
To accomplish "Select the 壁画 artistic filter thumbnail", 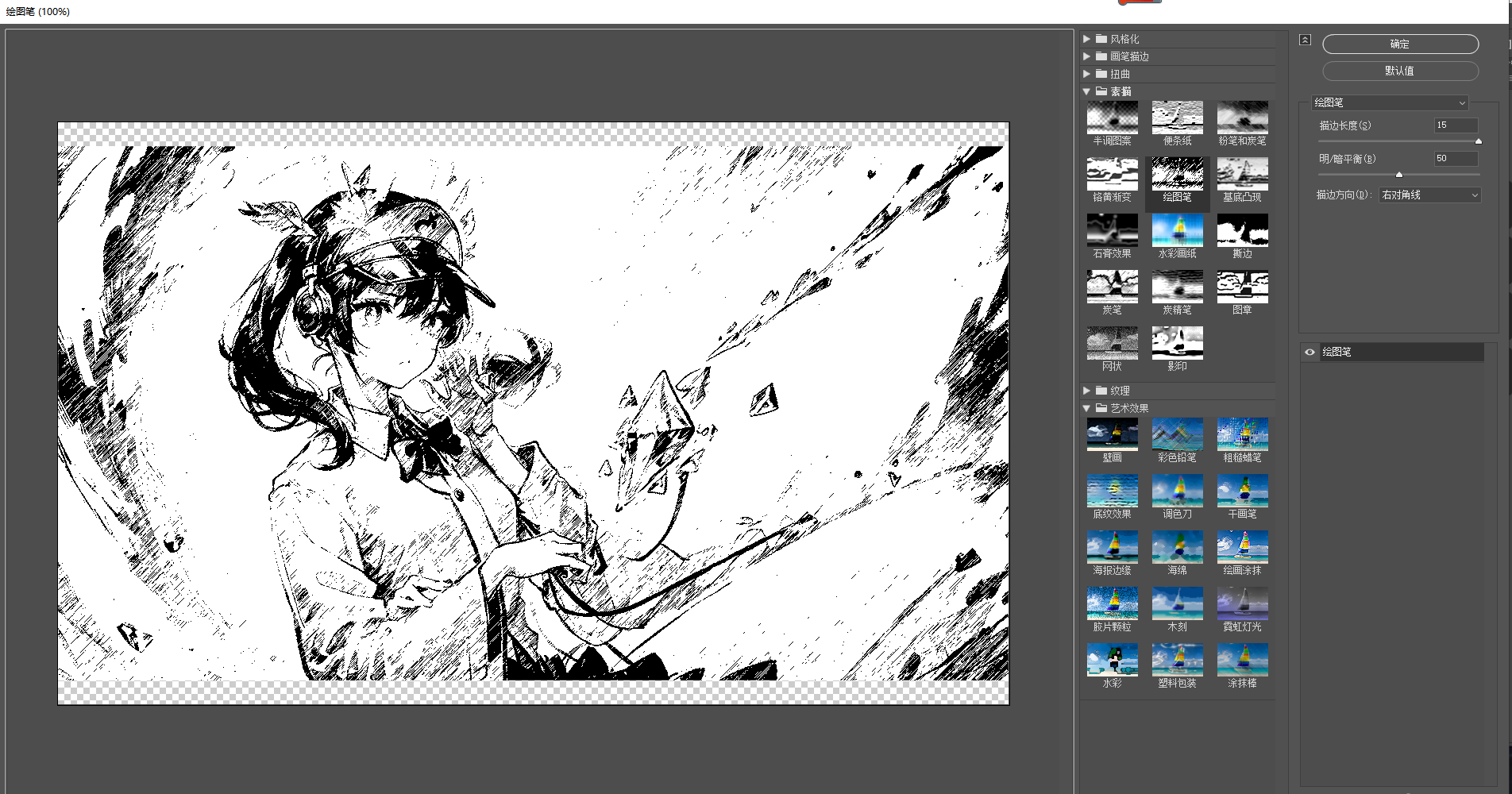I will click(x=1112, y=434).
